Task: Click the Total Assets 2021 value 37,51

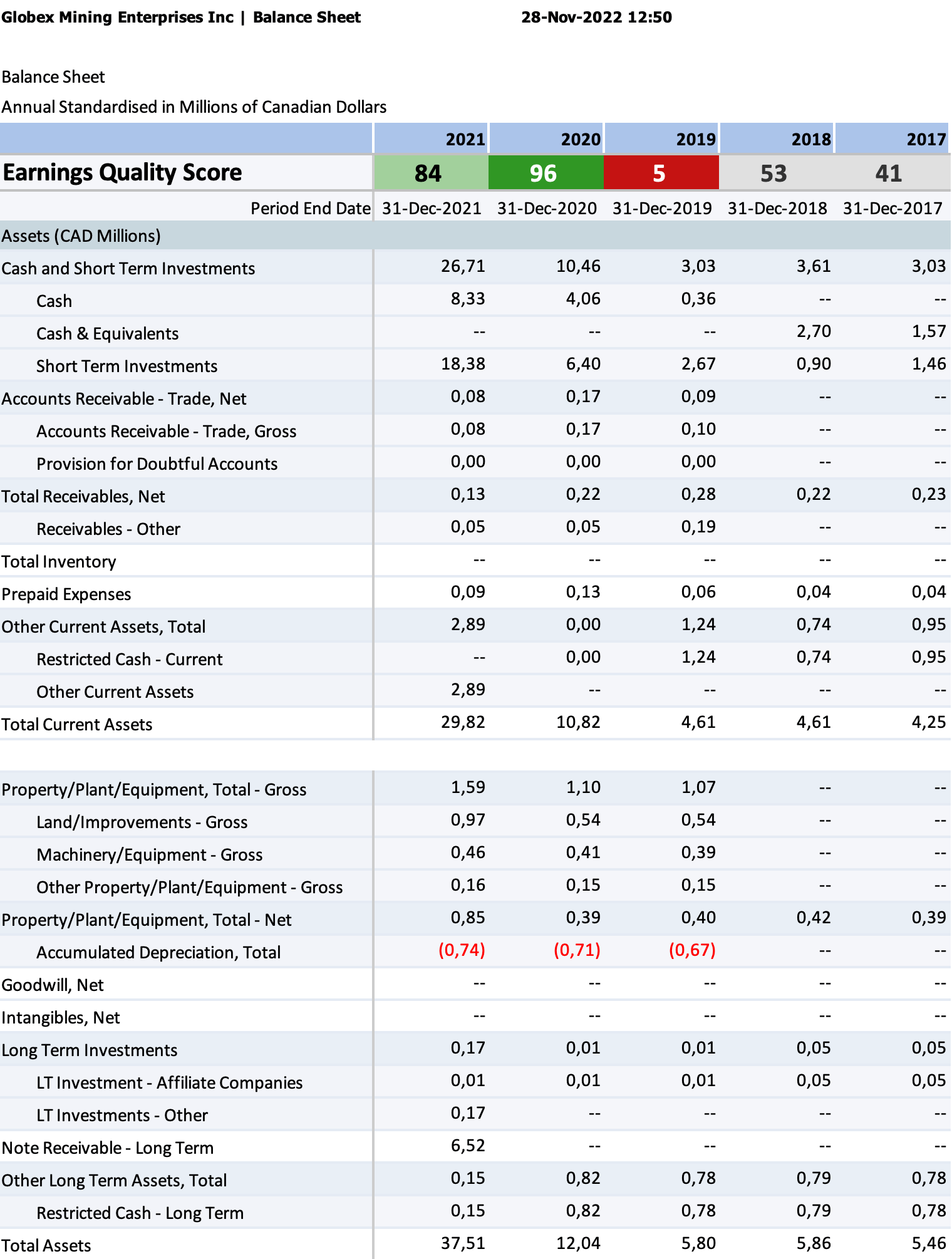Action: click(463, 1243)
